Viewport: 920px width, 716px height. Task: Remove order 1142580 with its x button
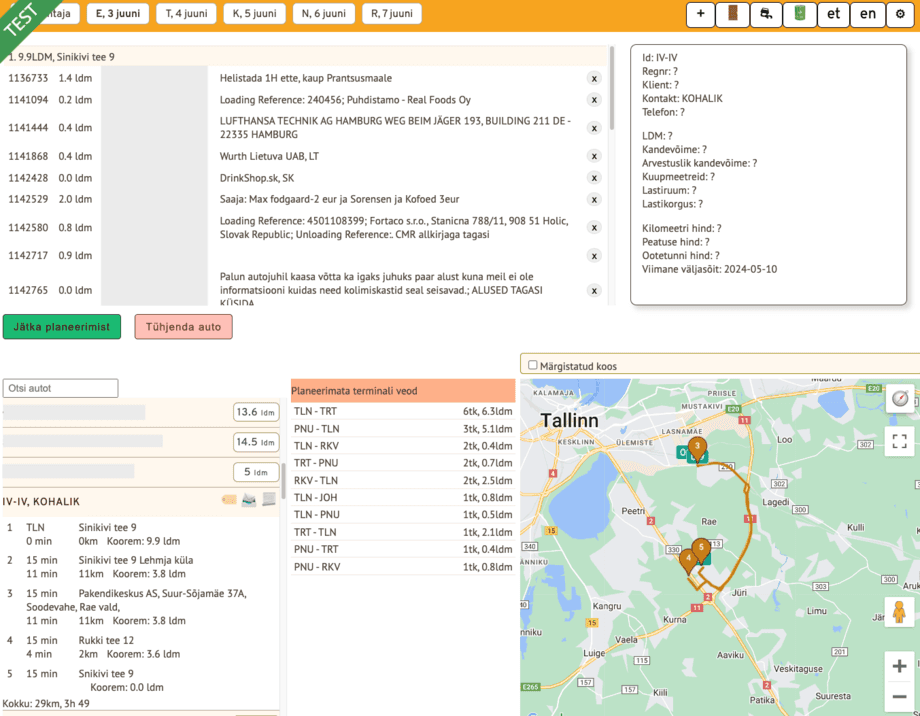pyautogui.click(x=594, y=228)
